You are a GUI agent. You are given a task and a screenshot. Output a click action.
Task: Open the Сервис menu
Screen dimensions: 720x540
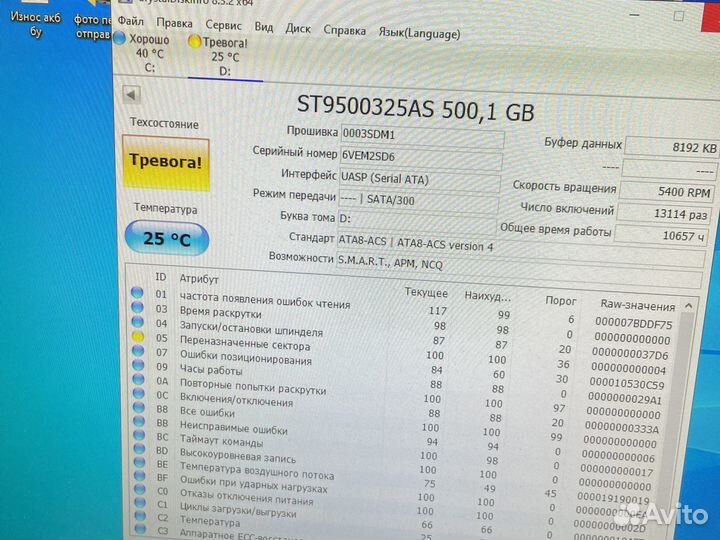(x=223, y=25)
